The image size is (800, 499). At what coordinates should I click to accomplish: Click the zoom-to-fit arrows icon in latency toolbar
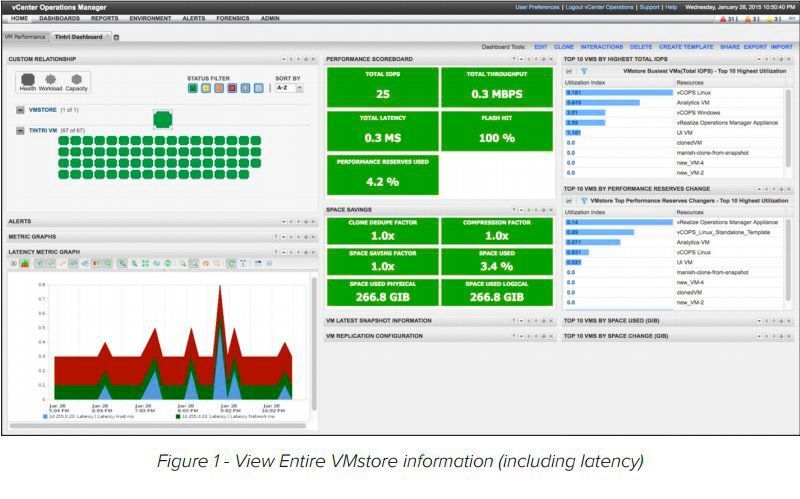(145, 264)
